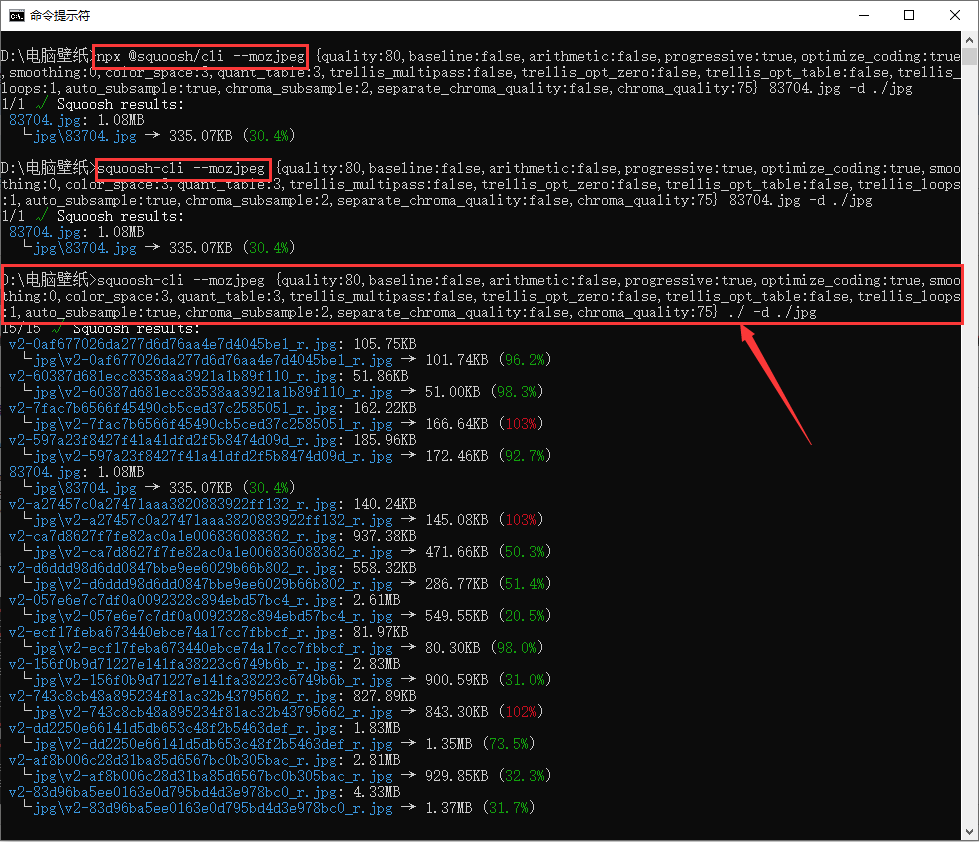The image size is (979, 842).
Task: Click the green 98.3% percentage
Action: (x=516, y=391)
